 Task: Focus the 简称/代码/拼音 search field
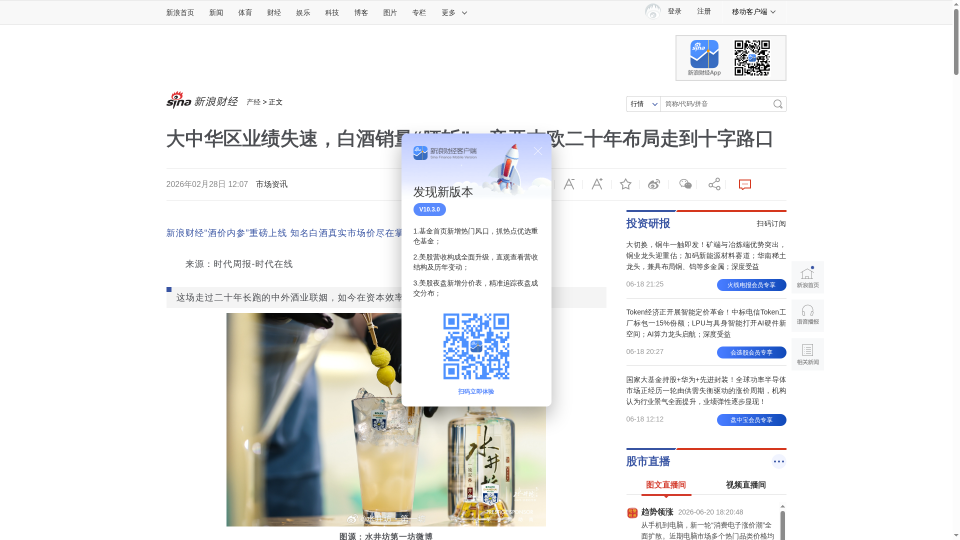click(716, 104)
